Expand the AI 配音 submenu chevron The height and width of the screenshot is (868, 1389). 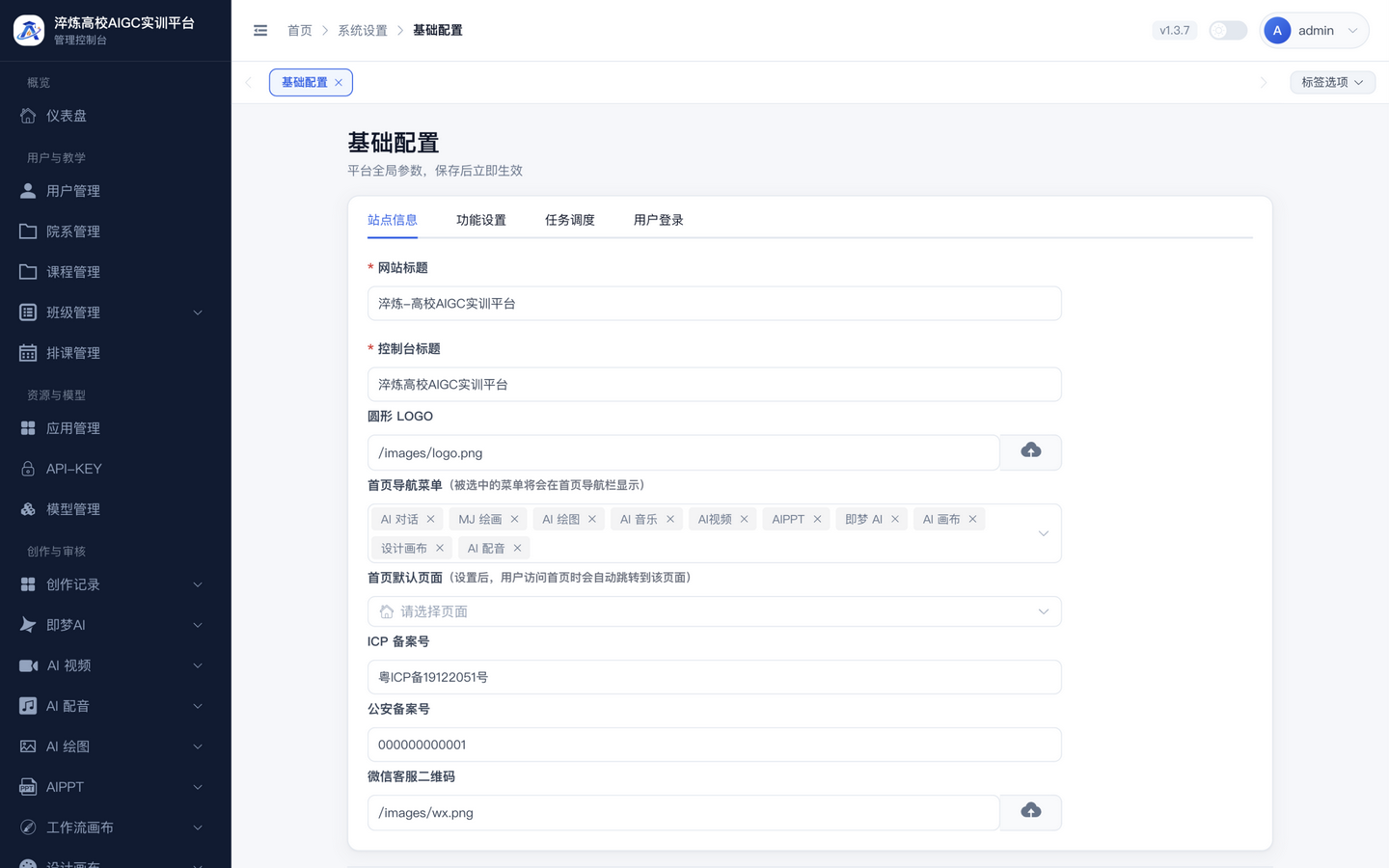coord(198,706)
